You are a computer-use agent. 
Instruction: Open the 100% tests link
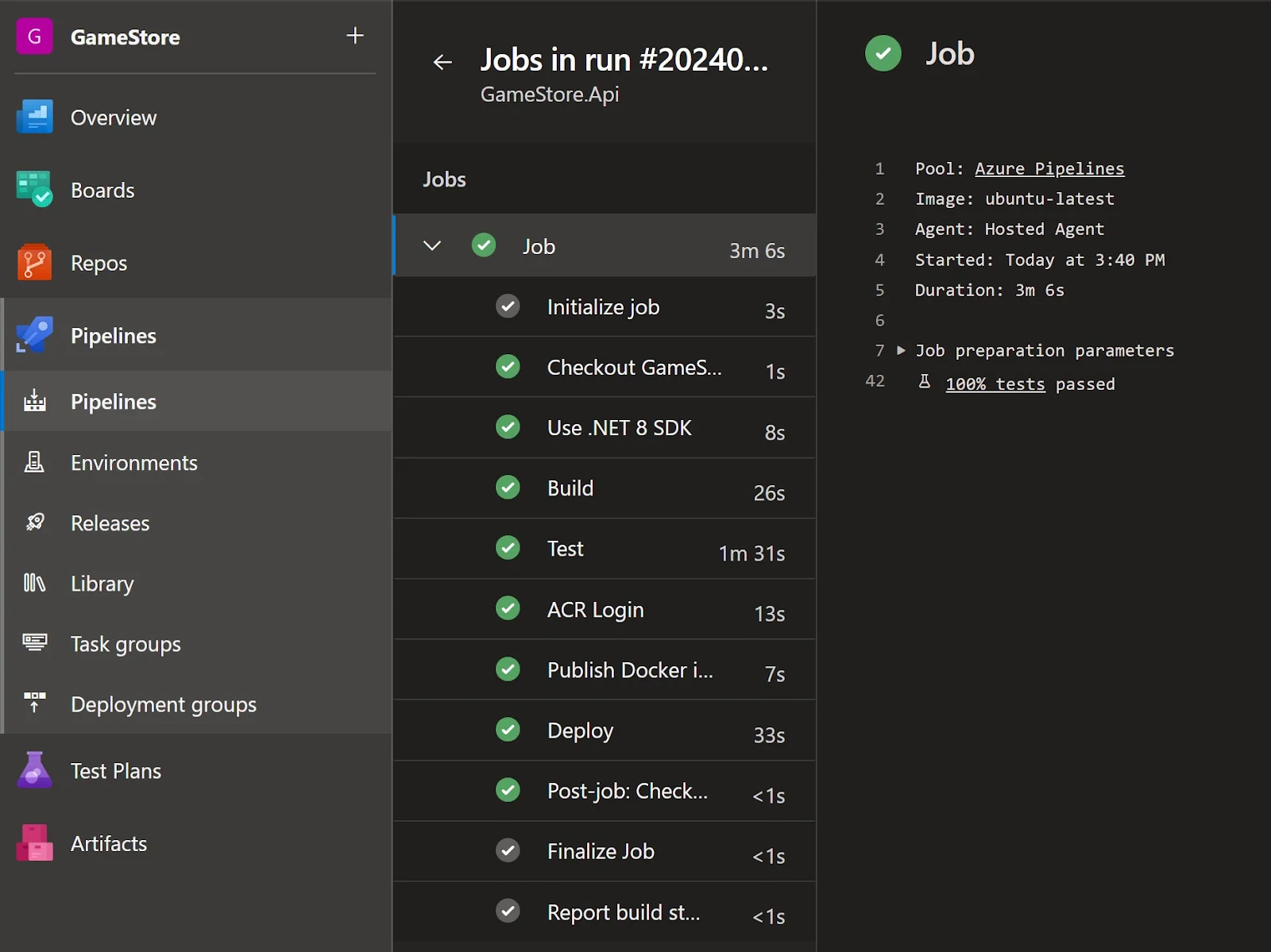click(x=995, y=384)
